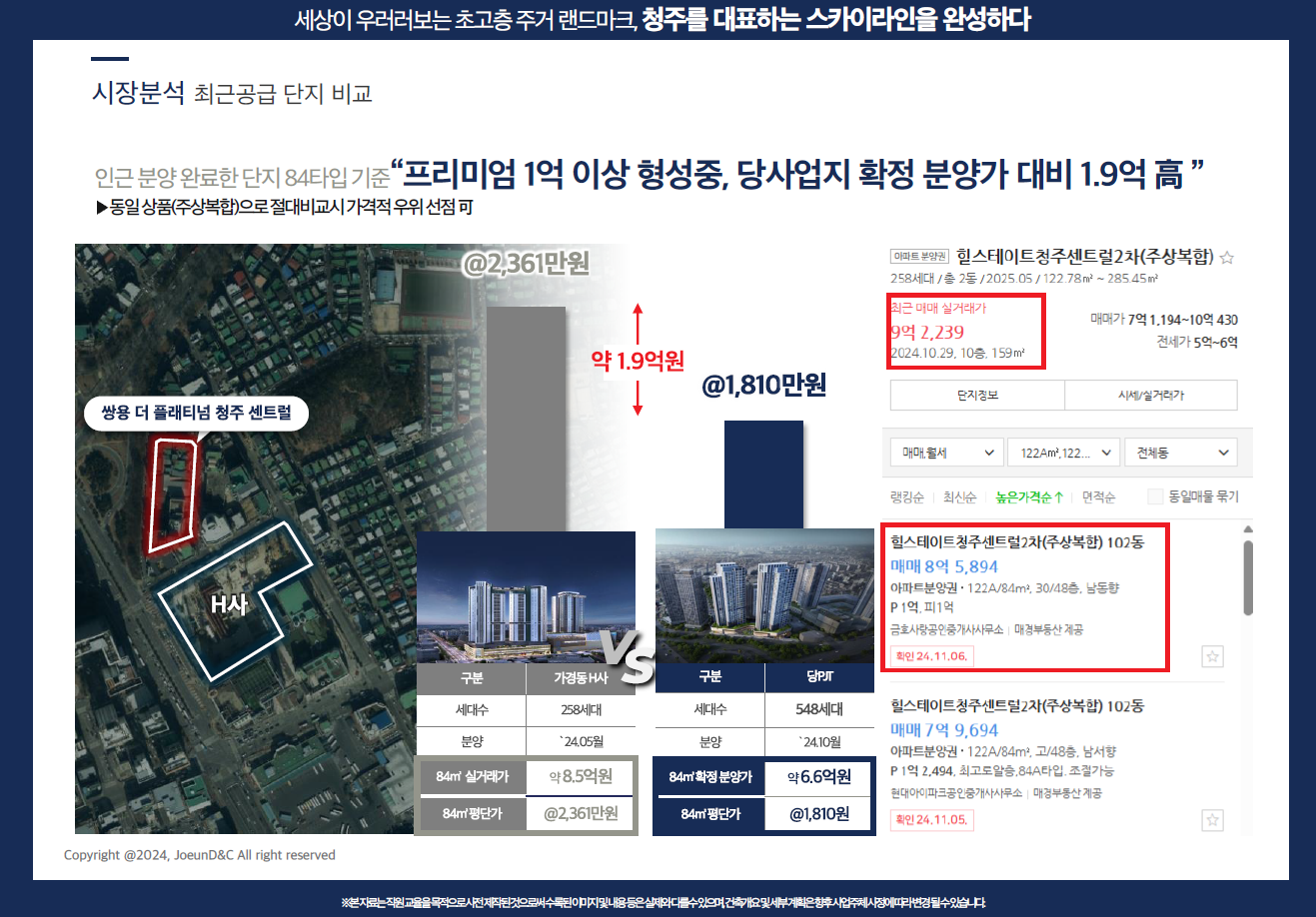Bookmark the 매매 8억 5,894 listing with its star
The image size is (1316, 917).
pyautogui.click(x=1212, y=656)
